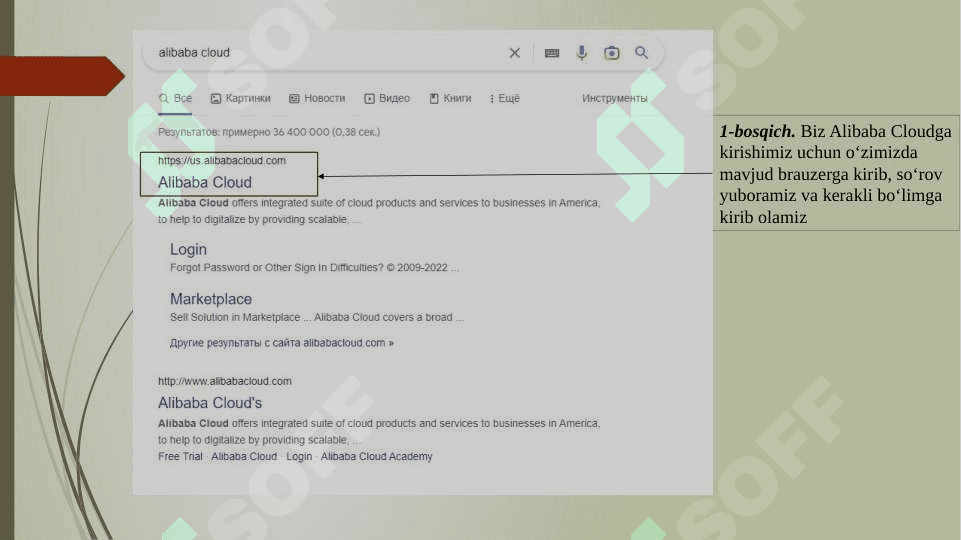Select the Видео tab
This screenshot has height=540, width=961.
pos(387,99)
